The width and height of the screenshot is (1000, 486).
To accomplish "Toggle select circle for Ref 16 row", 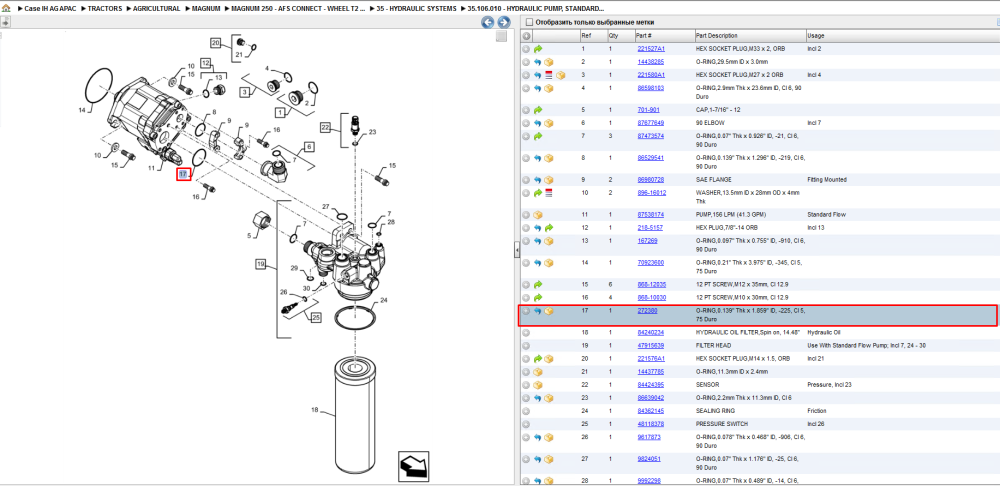I will coord(526,297).
